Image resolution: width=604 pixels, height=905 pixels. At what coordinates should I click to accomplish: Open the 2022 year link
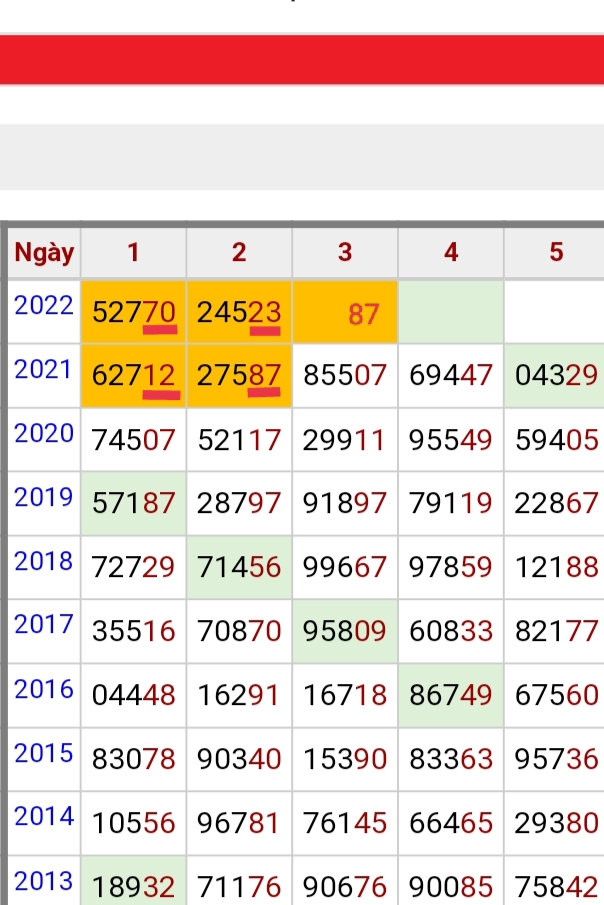click(44, 306)
